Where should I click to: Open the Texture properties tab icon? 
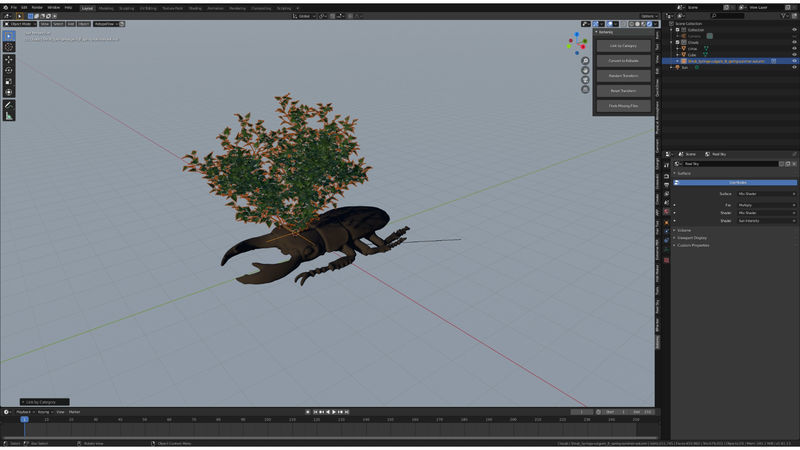tap(666, 260)
